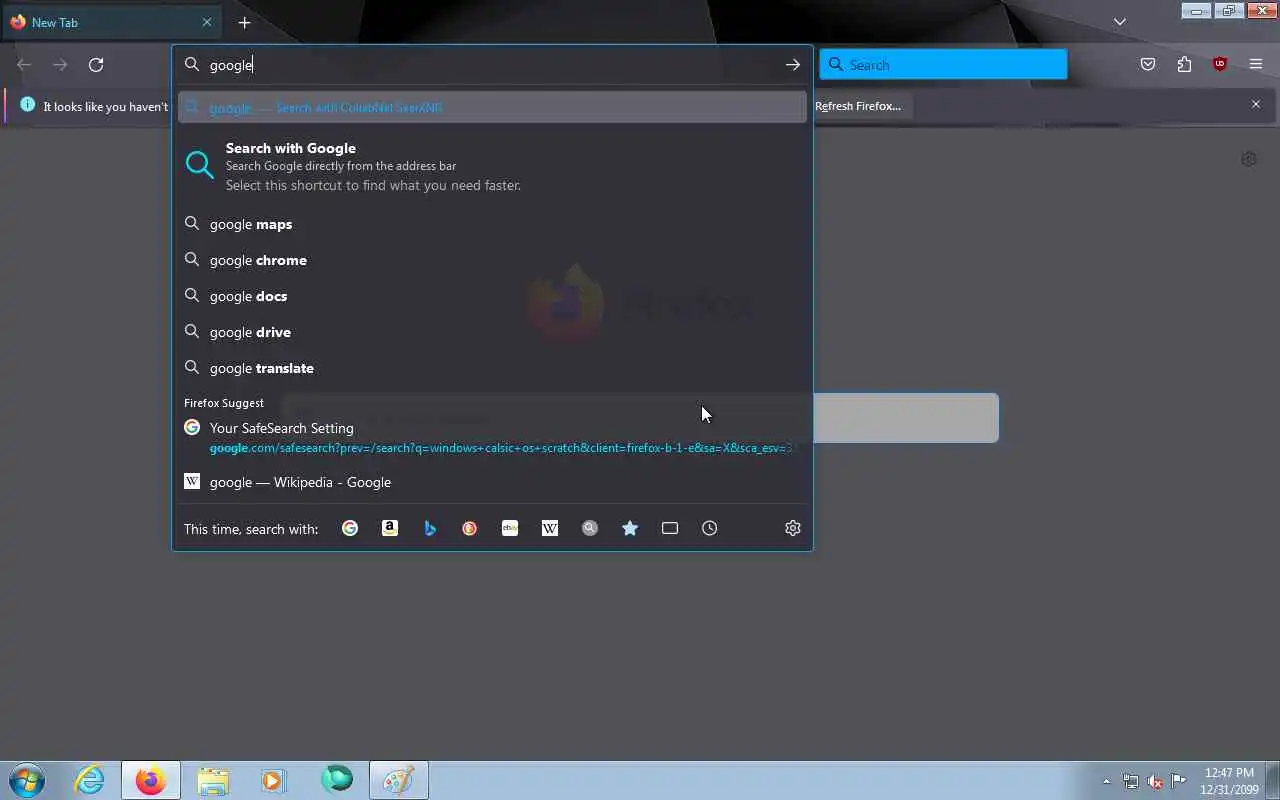Open a new tab with plus button
This screenshot has width=1280, height=800.
point(244,22)
